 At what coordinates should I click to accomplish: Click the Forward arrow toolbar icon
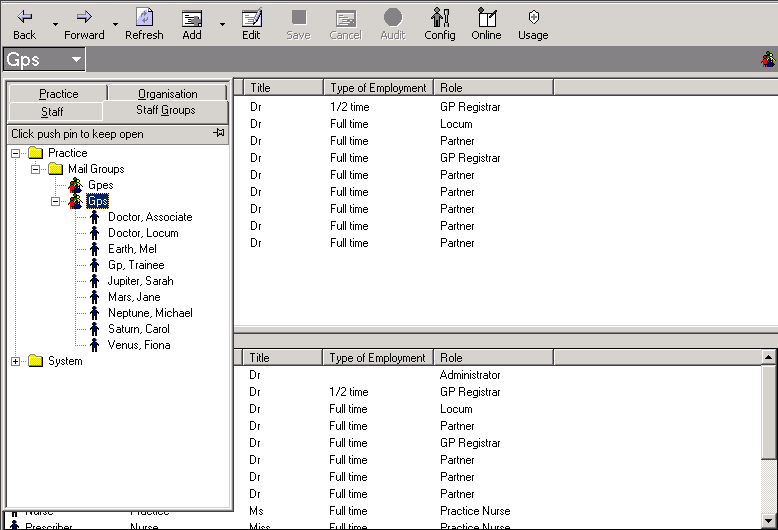pos(84,17)
